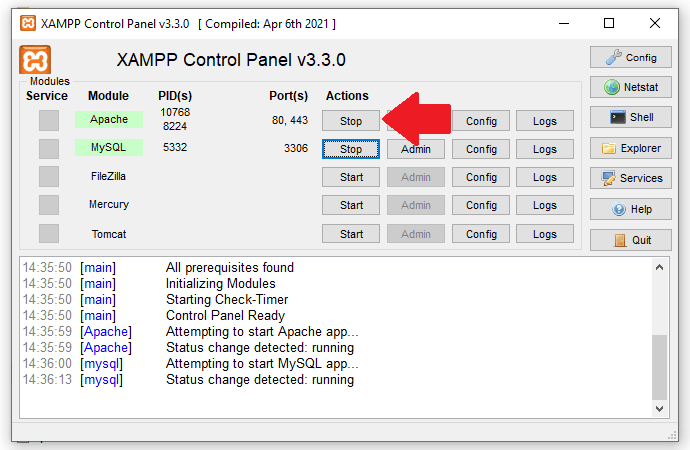Click the Mercury module name

coord(109,205)
